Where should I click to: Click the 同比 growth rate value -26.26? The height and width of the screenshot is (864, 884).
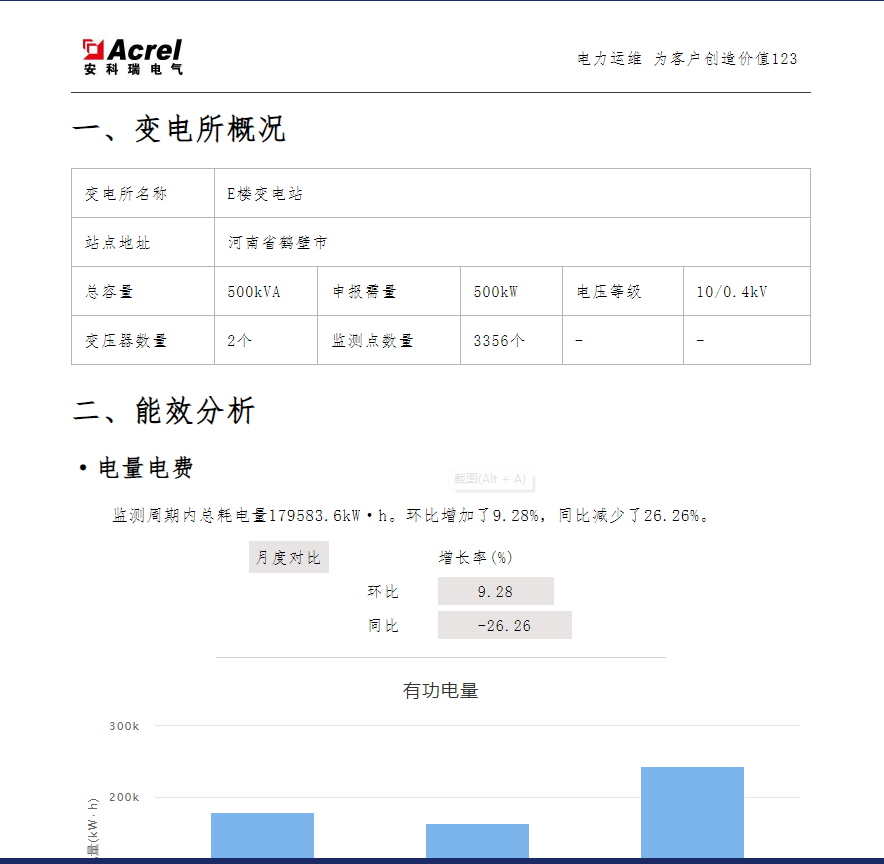(x=505, y=625)
